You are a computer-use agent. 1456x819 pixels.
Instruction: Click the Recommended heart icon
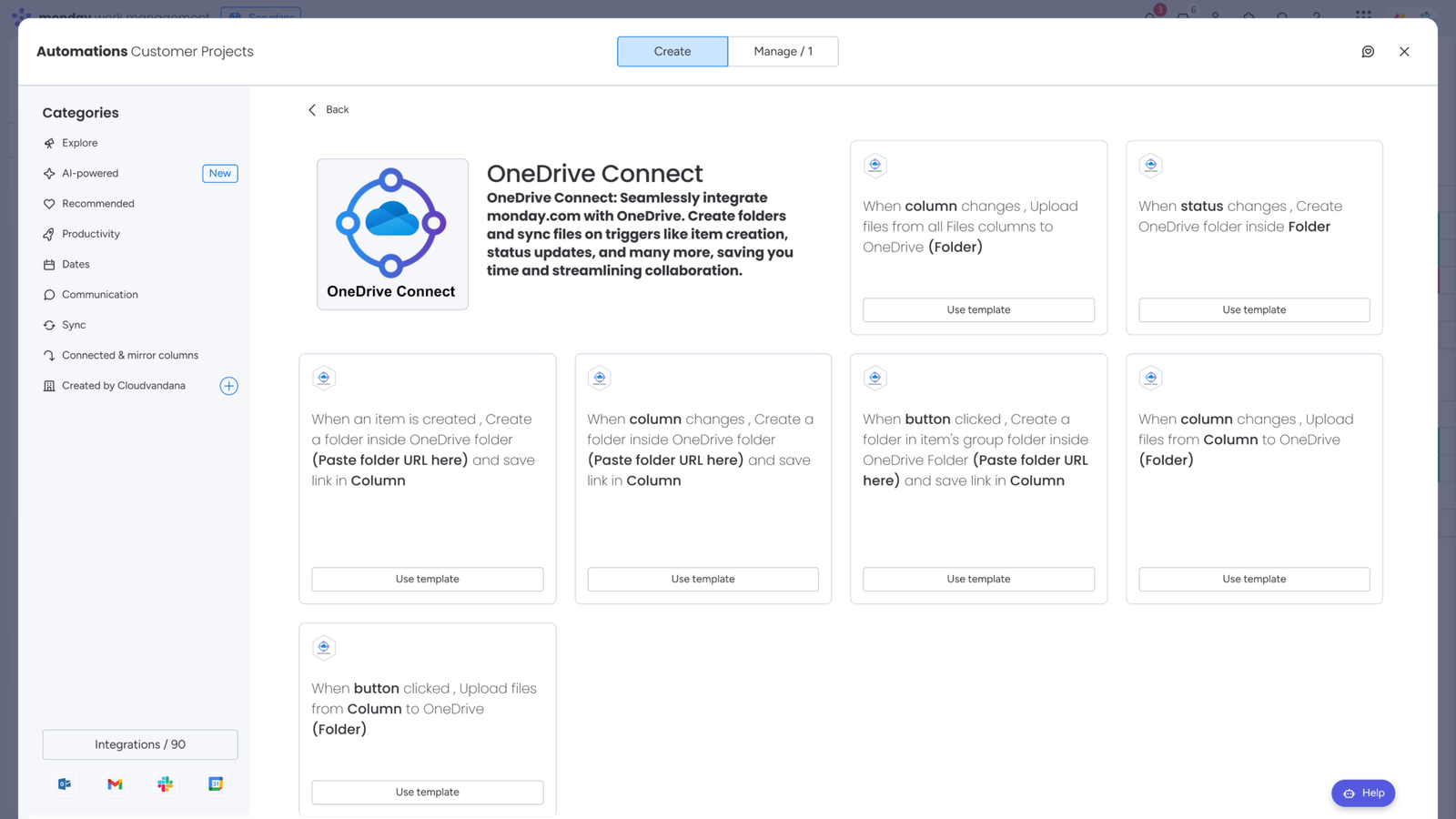49,204
